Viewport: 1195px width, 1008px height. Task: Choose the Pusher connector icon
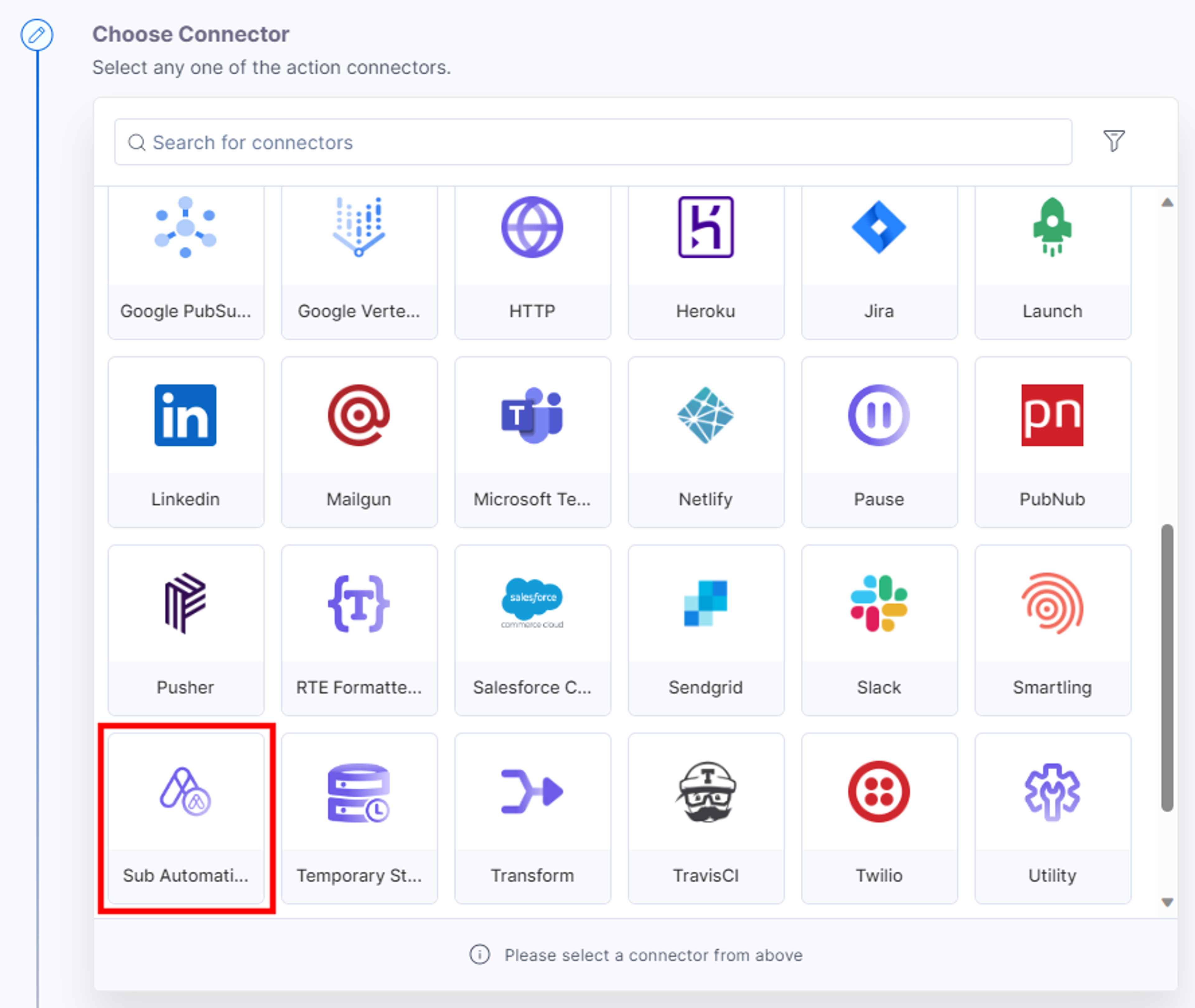(185, 603)
